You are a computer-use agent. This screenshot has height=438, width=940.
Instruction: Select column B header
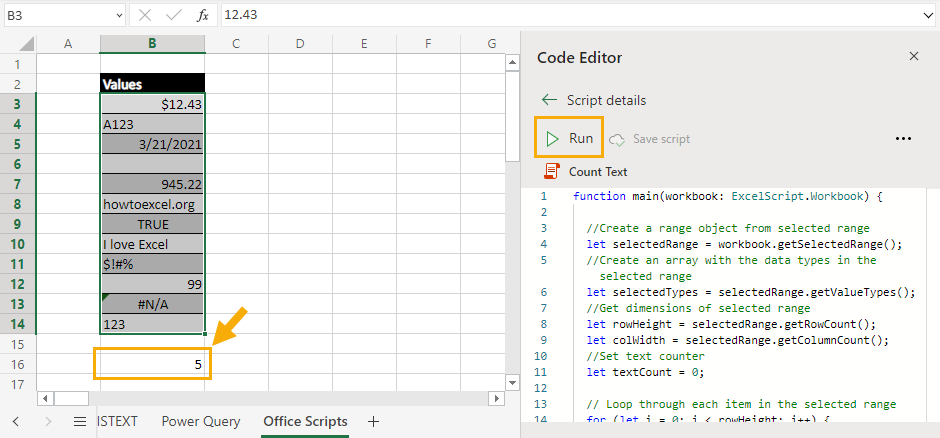tap(152, 44)
